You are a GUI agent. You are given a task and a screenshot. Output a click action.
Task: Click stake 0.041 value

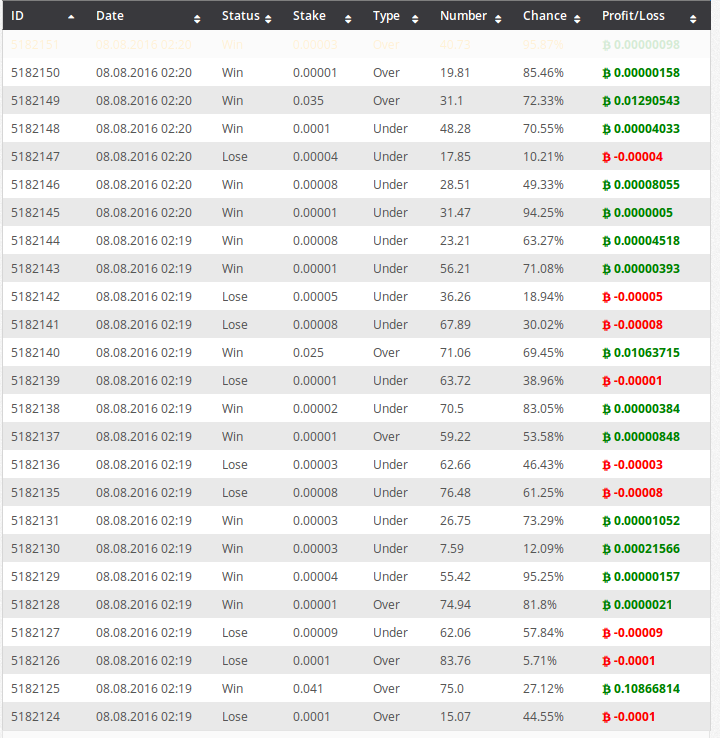(308, 689)
